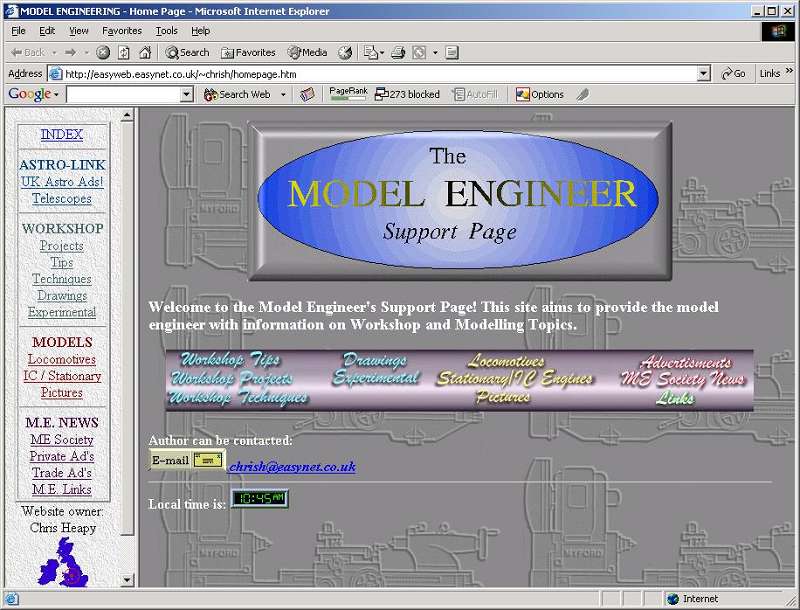Go to the Home page icon

coord(145,52)
